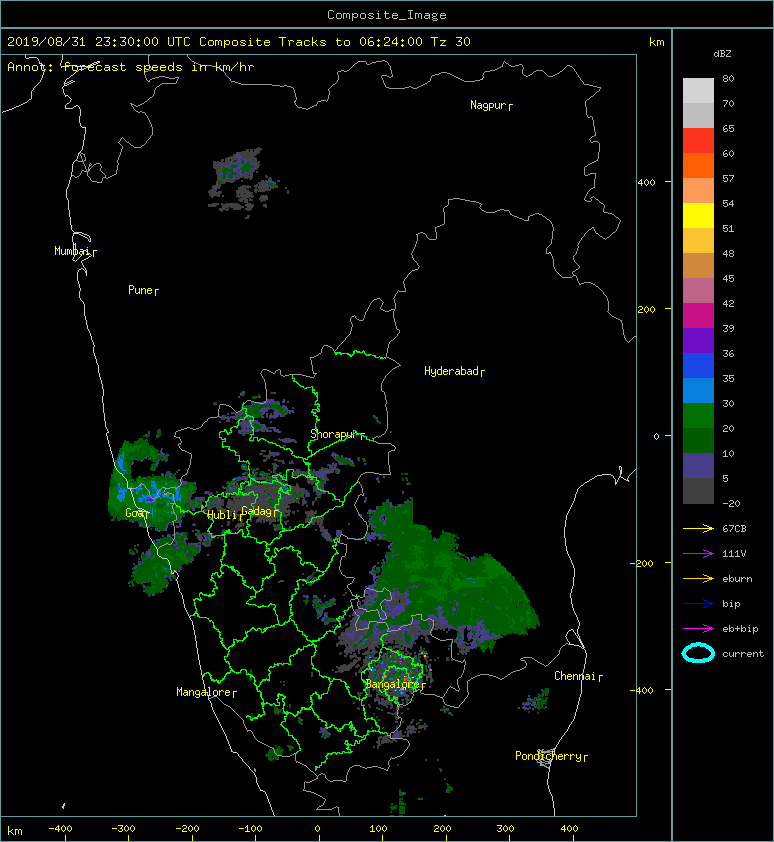Click the Goa label on the coast
774x842 pixels.
click(134, 513)
